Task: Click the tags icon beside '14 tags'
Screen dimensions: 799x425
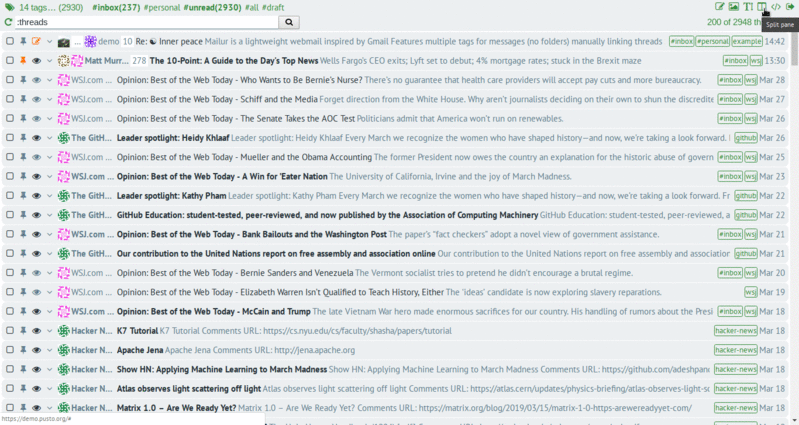Action: (9, 7)
